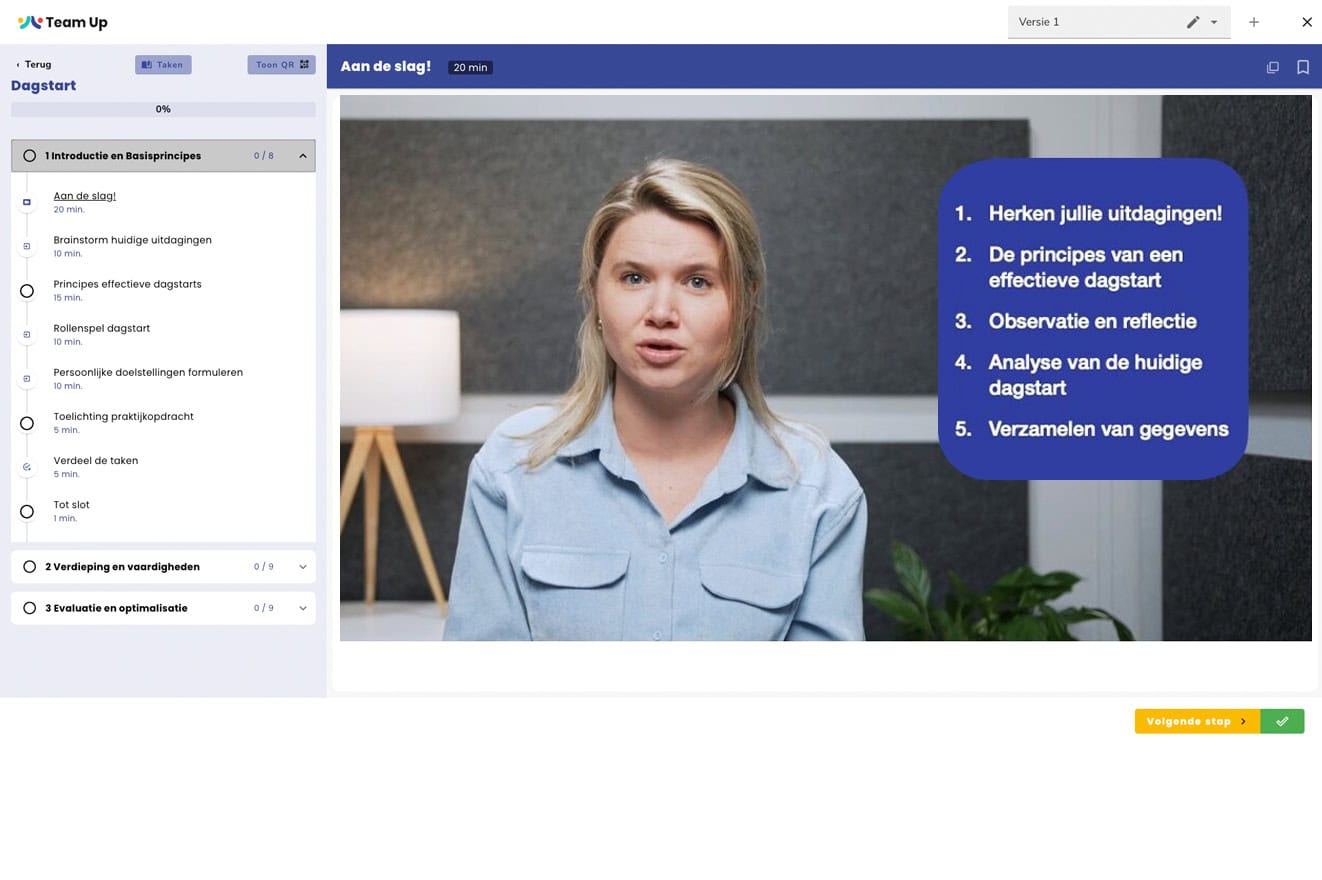
Task: Add a new version with the plus icon
Action: click(x=1254, y=22)
